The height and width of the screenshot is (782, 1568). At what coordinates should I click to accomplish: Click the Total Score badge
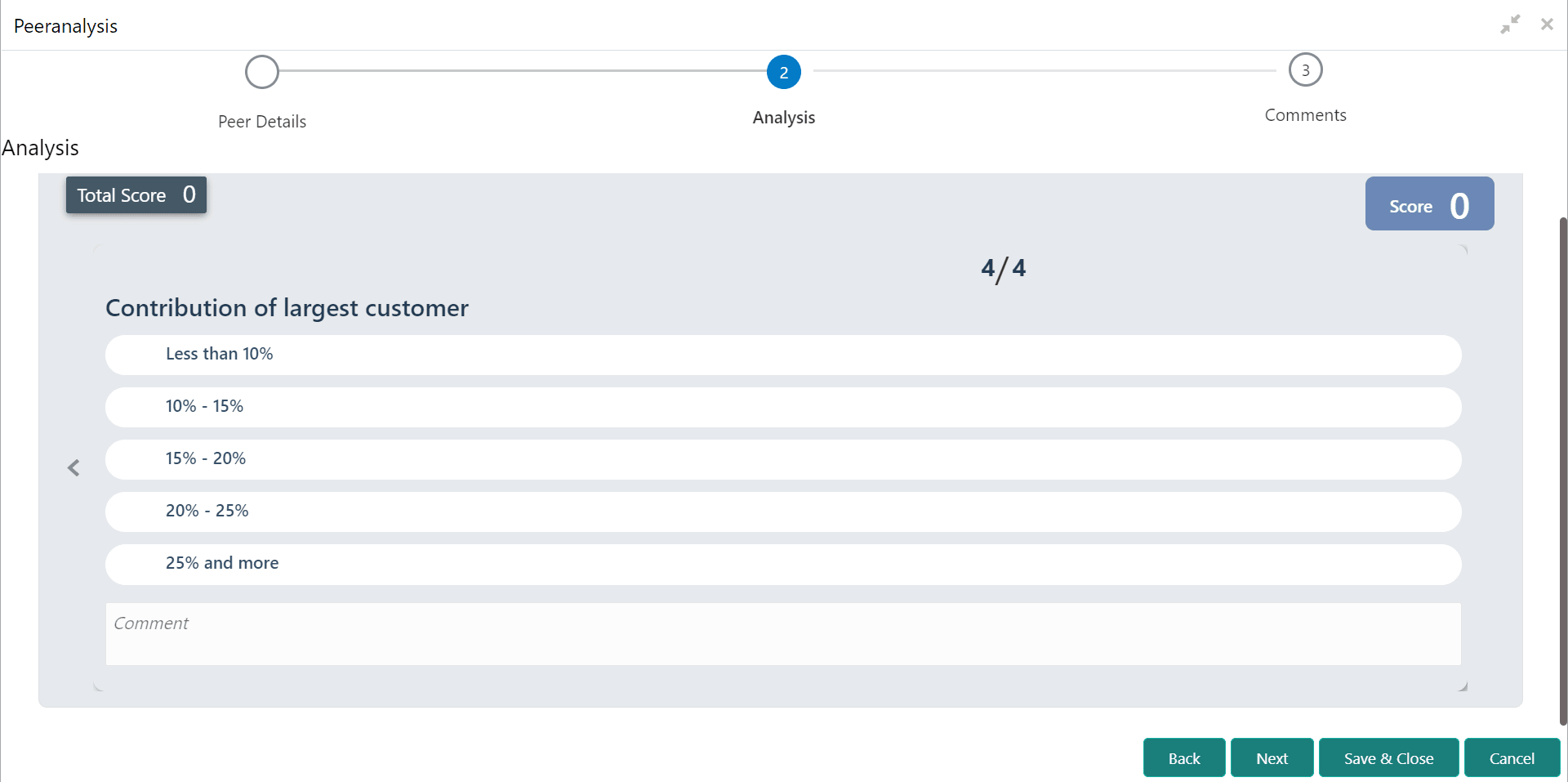(x=136, y=194)
